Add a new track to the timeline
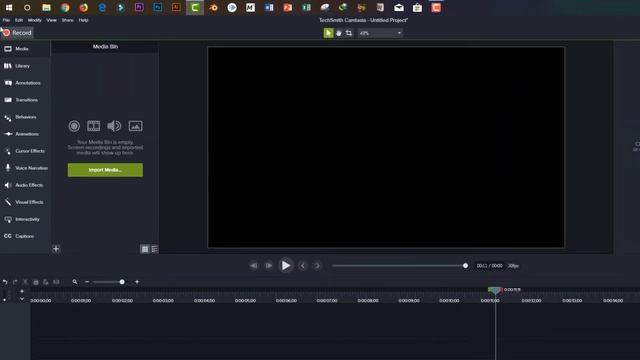The height and width of the screenshot is (360, 640). click(x=22, y=291)
